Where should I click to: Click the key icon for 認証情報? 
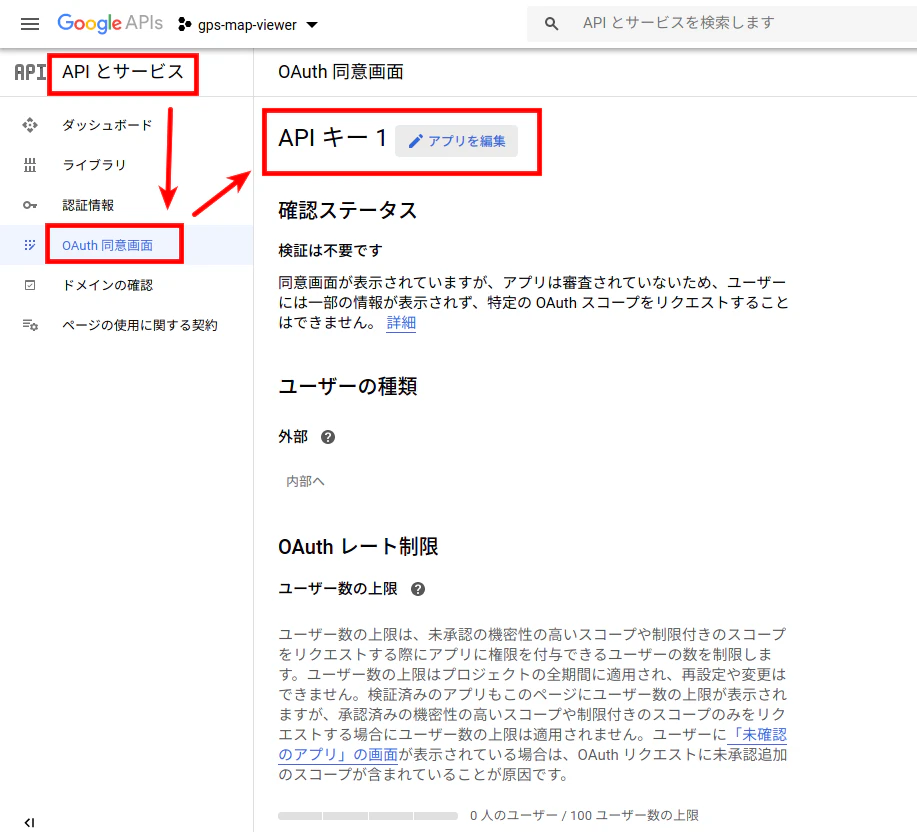[x=30, y=205]
